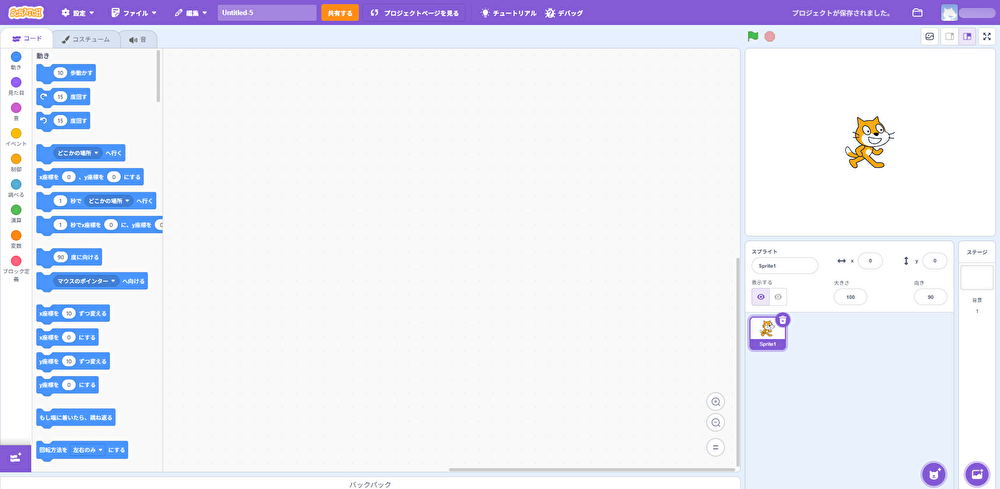Click the Scratch logo
1000x489 pixels.
(x=26, y=13)
